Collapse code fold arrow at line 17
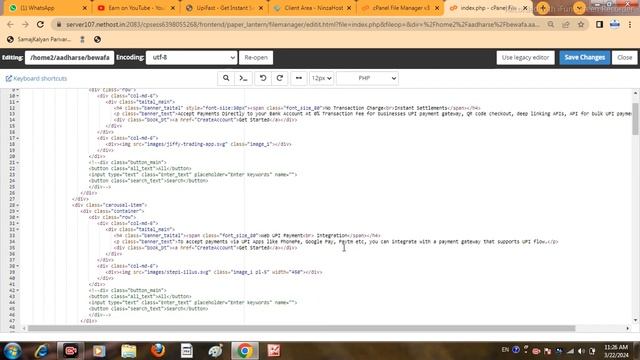Image resolution: width=640 pixels, height=360 pixels. (x=18, y=138)
